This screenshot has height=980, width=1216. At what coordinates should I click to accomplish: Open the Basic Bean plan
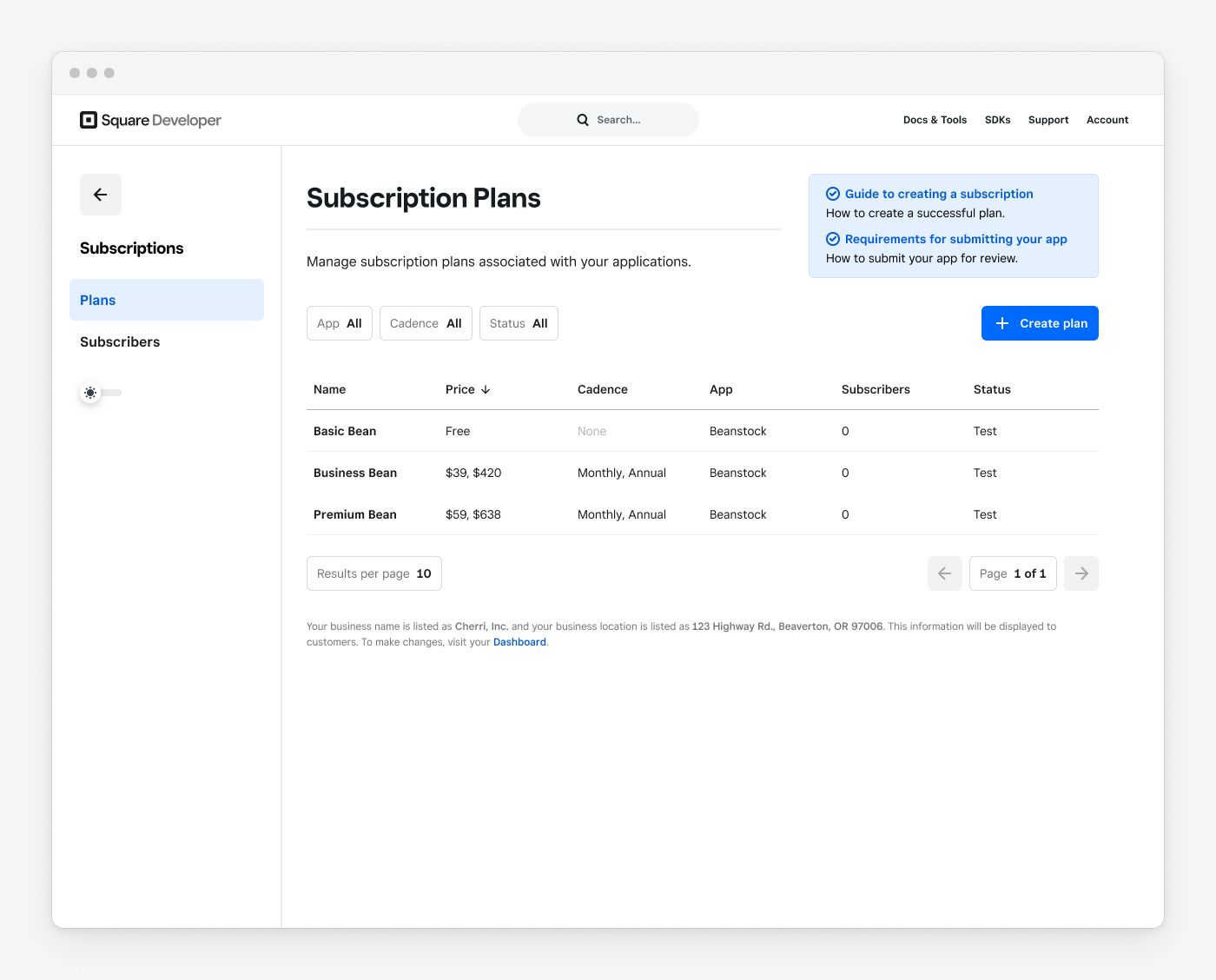click(345, 431)
